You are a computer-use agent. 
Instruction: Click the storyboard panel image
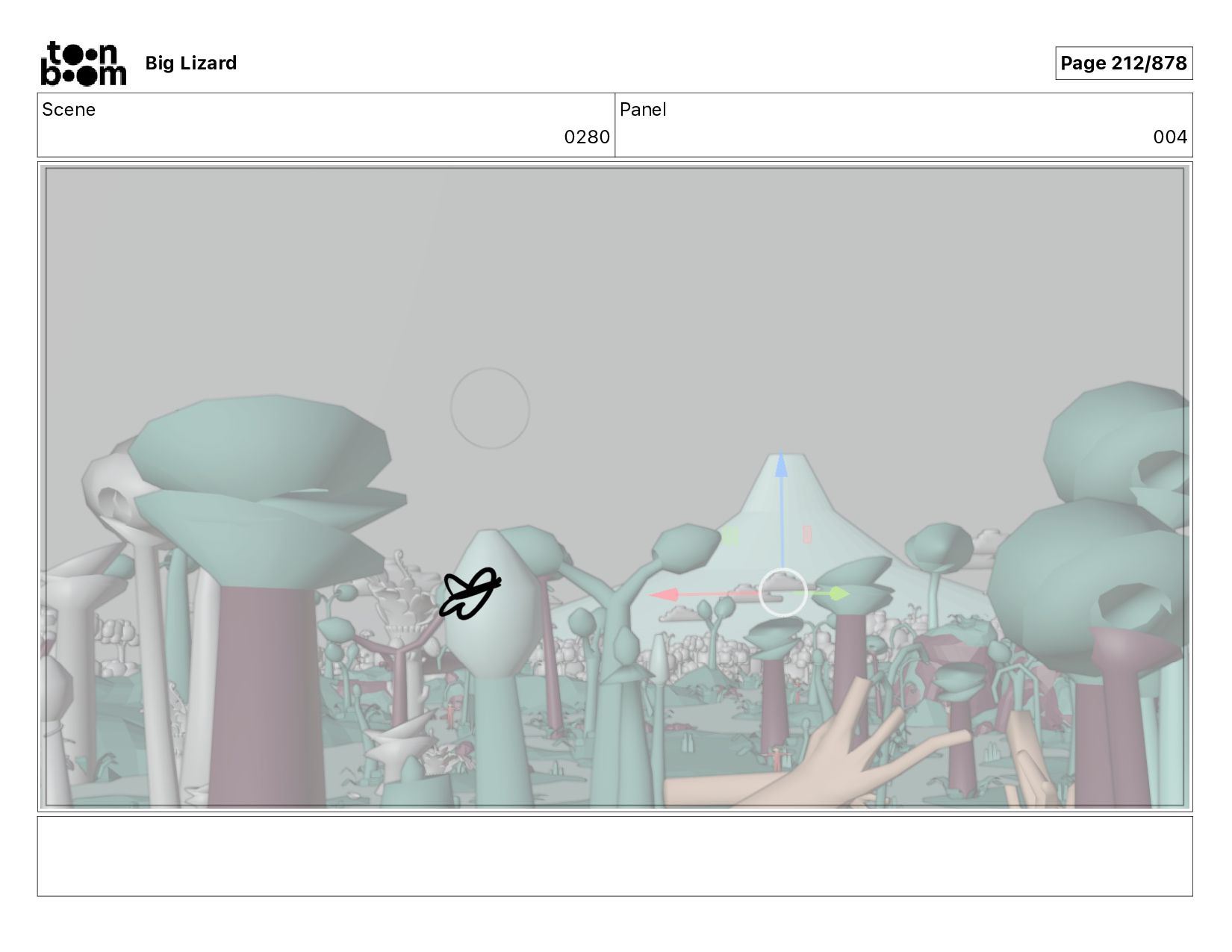615,487
